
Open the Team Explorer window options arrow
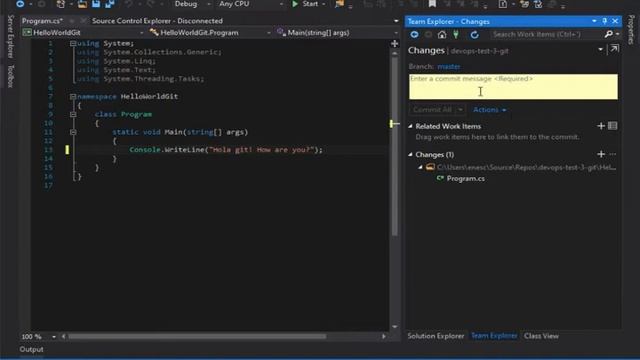pos(594,21)
